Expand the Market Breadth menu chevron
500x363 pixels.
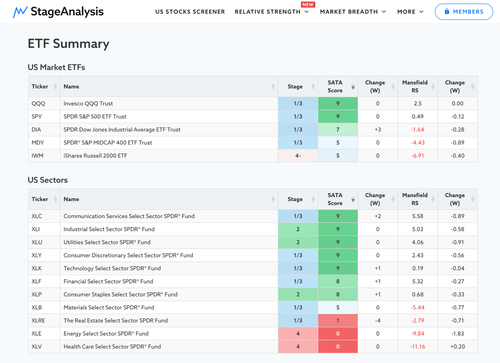click(x=384, y=12)
